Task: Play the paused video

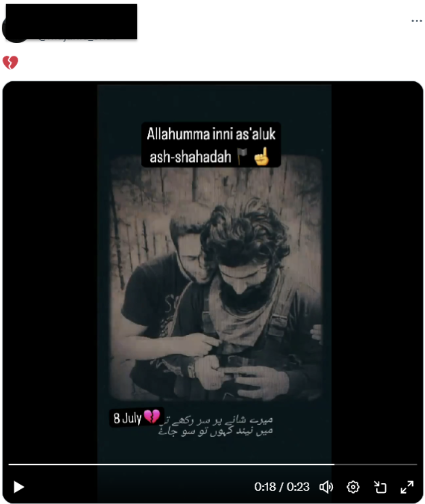Action: [19, 487]
